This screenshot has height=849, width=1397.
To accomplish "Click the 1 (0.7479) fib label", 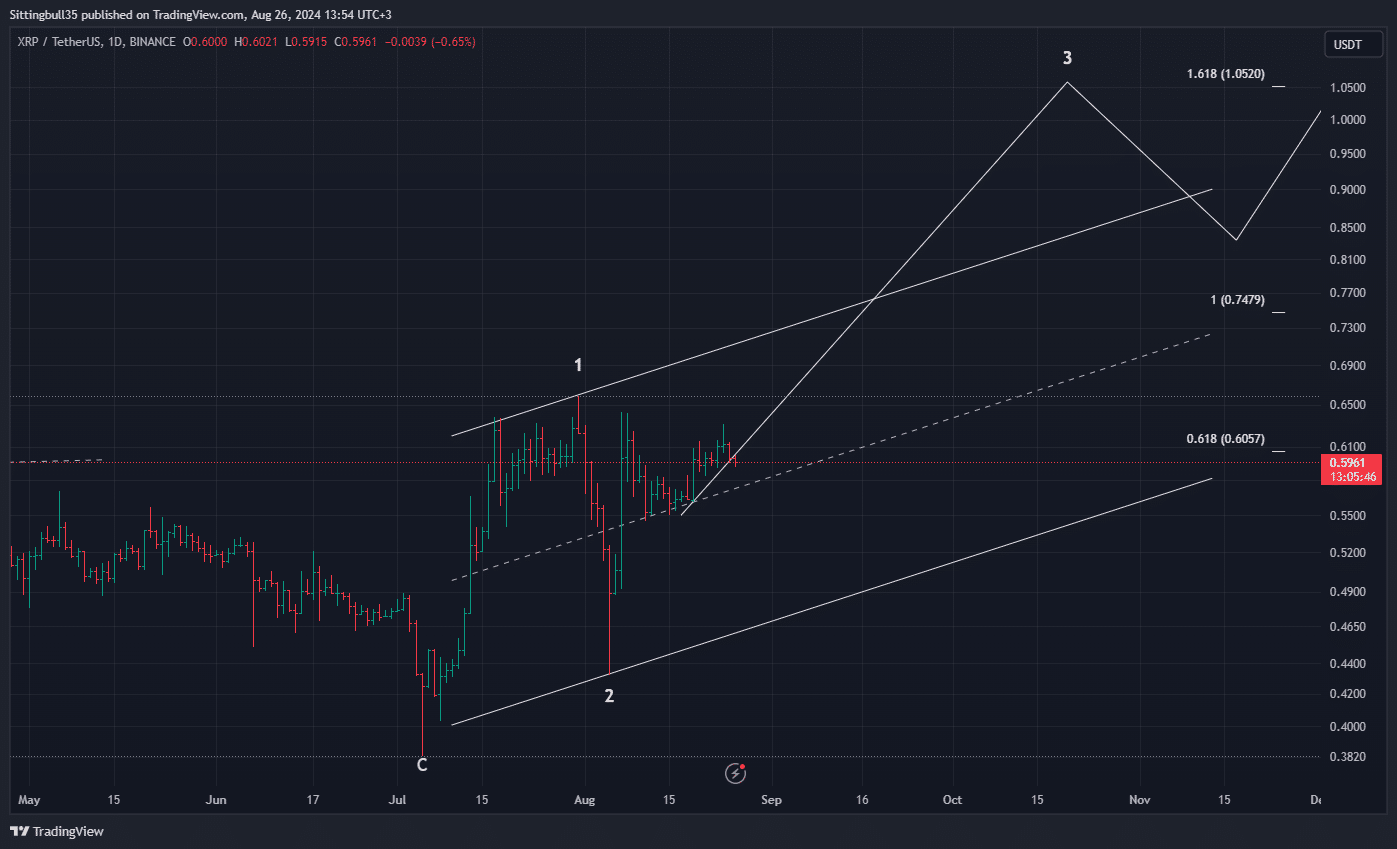I will click(1237, 300).
